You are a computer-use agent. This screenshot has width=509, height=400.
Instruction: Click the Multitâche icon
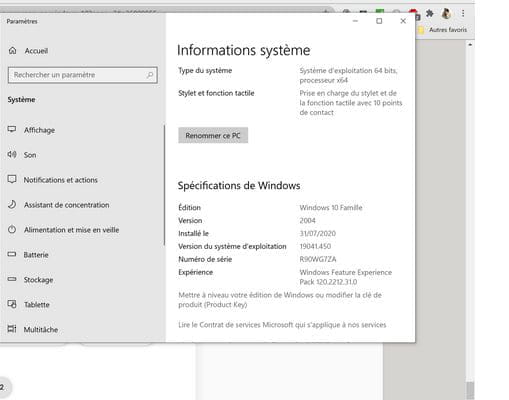pyautogui.click(x=12, y=329)
